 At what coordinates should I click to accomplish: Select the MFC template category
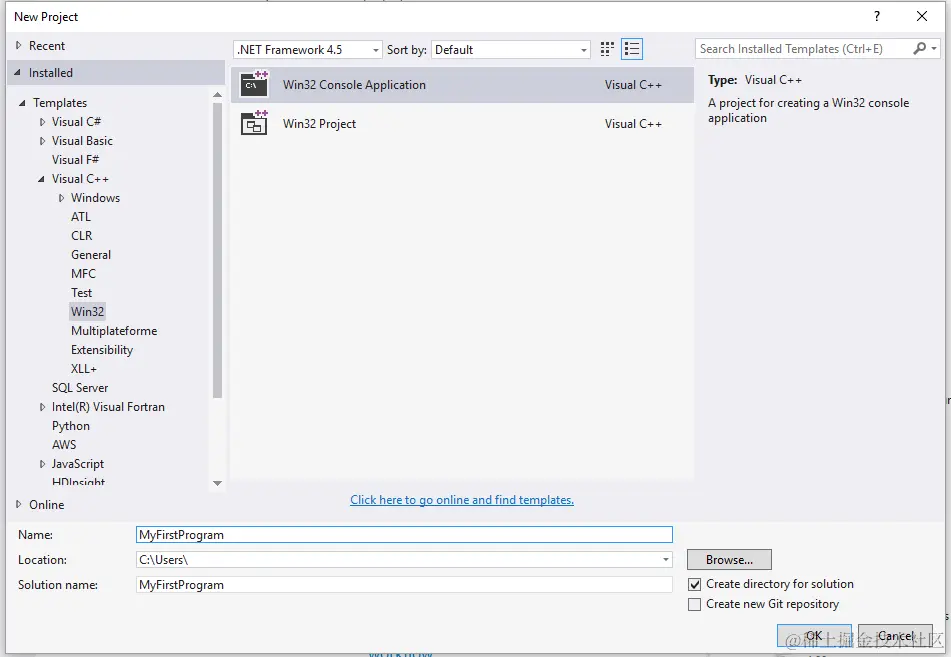83,274
